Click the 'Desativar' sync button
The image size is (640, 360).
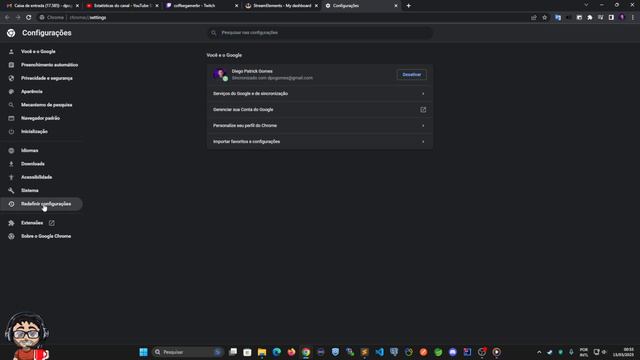(x=411, y=75)
